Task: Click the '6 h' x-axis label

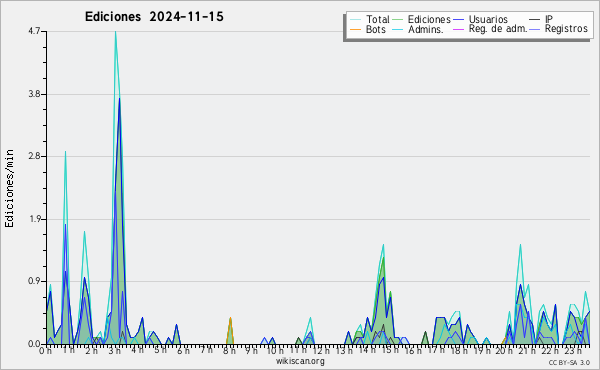Action: coord(183,350)
